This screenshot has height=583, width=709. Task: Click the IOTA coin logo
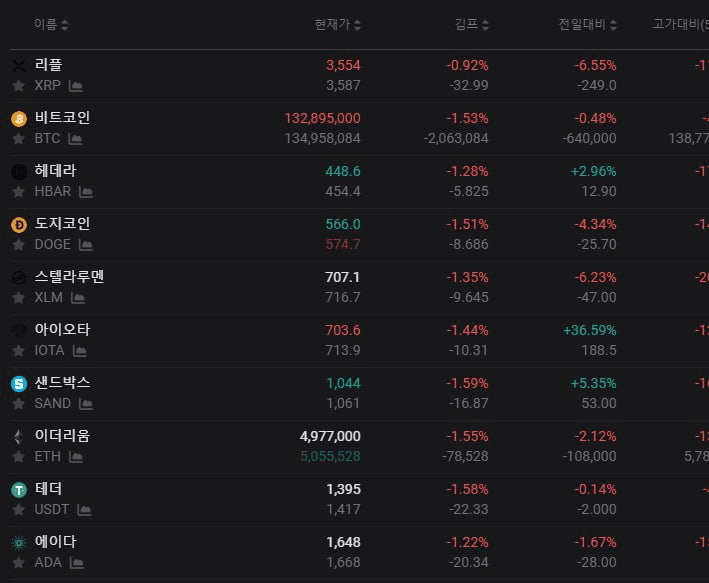click(x=19, y=331)
